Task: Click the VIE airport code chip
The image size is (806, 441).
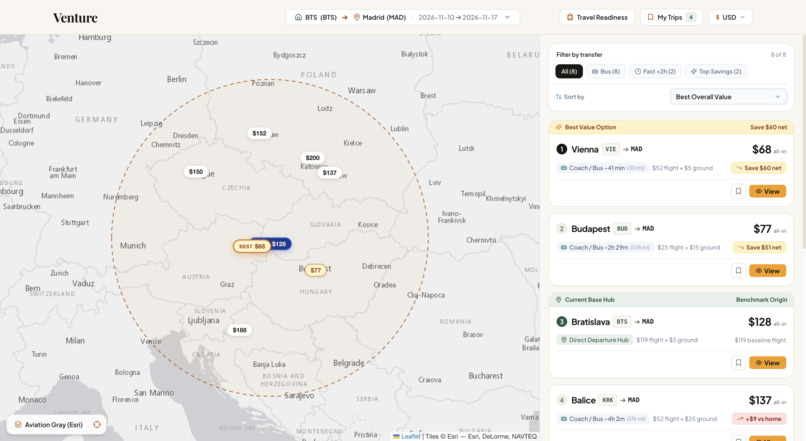Action: click(x=610, y=149)
